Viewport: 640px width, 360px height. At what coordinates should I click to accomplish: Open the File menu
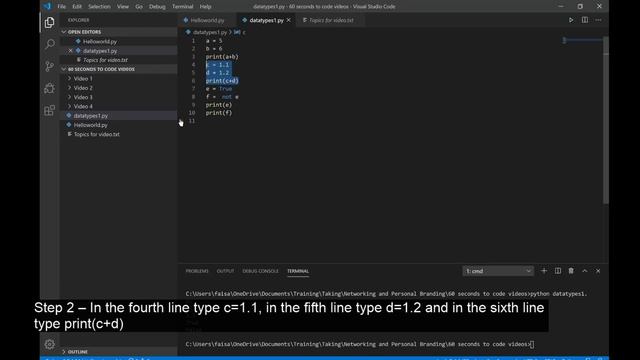[62, 7]
